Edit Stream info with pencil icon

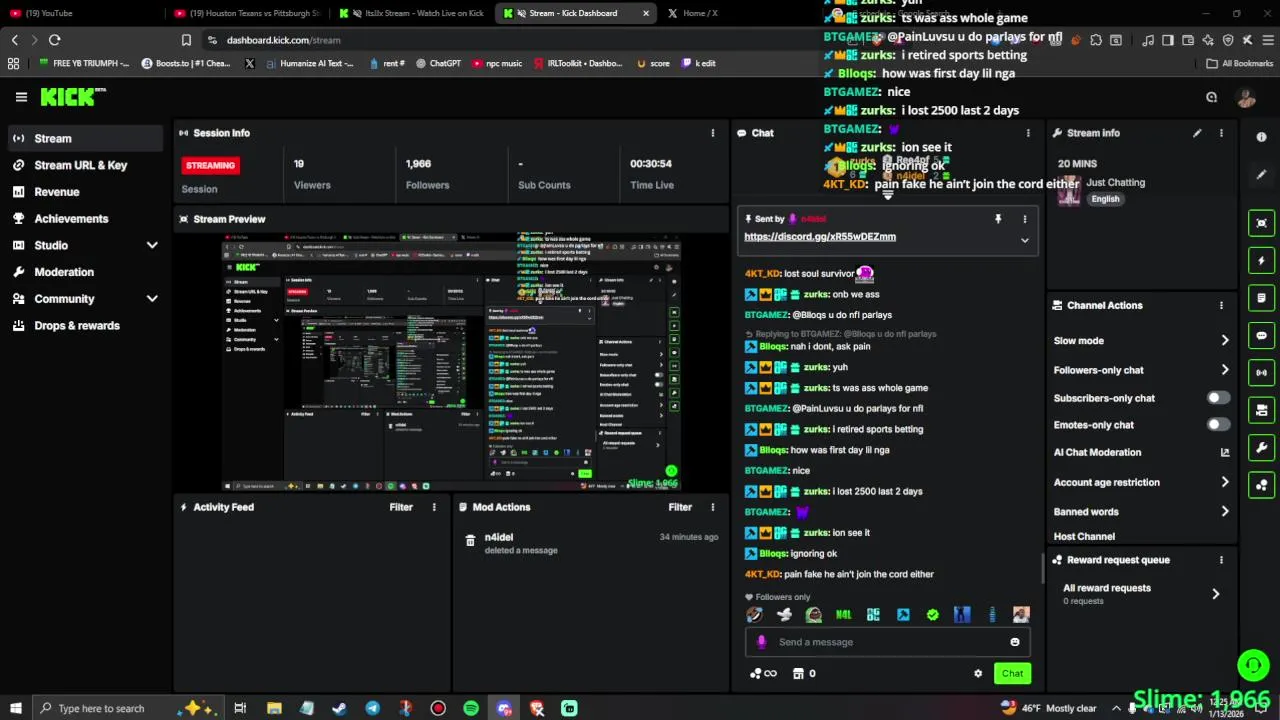pos(1197,133)
